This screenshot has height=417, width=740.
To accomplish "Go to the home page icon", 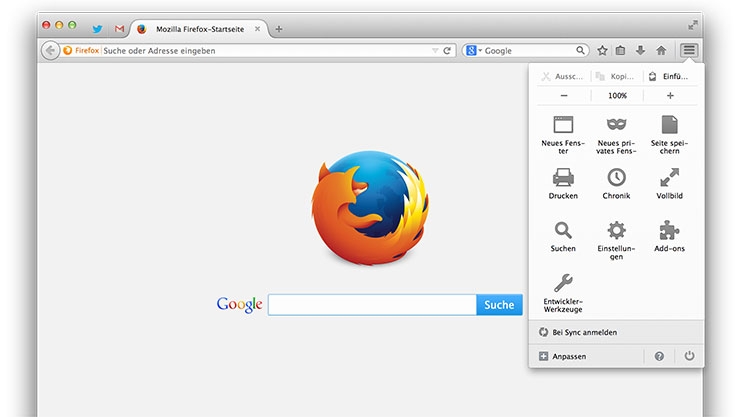I will 661,50.
